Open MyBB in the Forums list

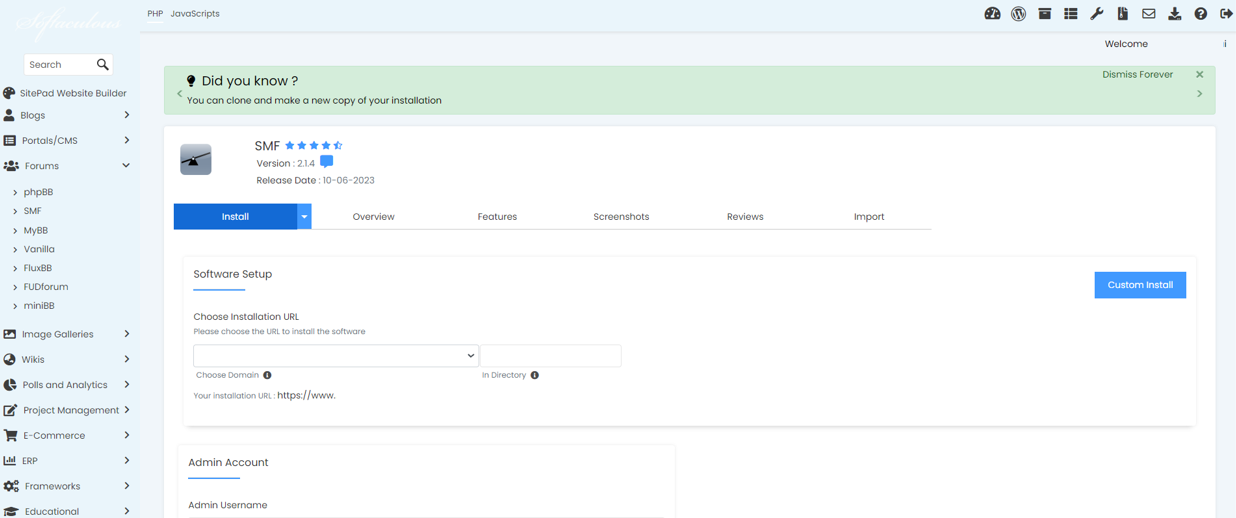(36, 230)
